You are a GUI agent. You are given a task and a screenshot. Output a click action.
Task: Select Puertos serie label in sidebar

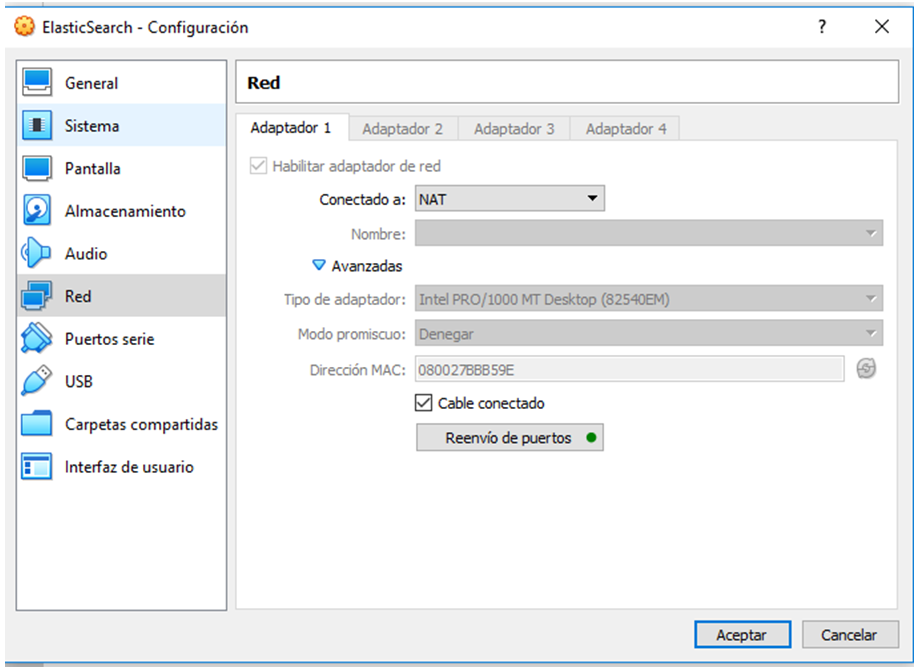pos(109,339)
